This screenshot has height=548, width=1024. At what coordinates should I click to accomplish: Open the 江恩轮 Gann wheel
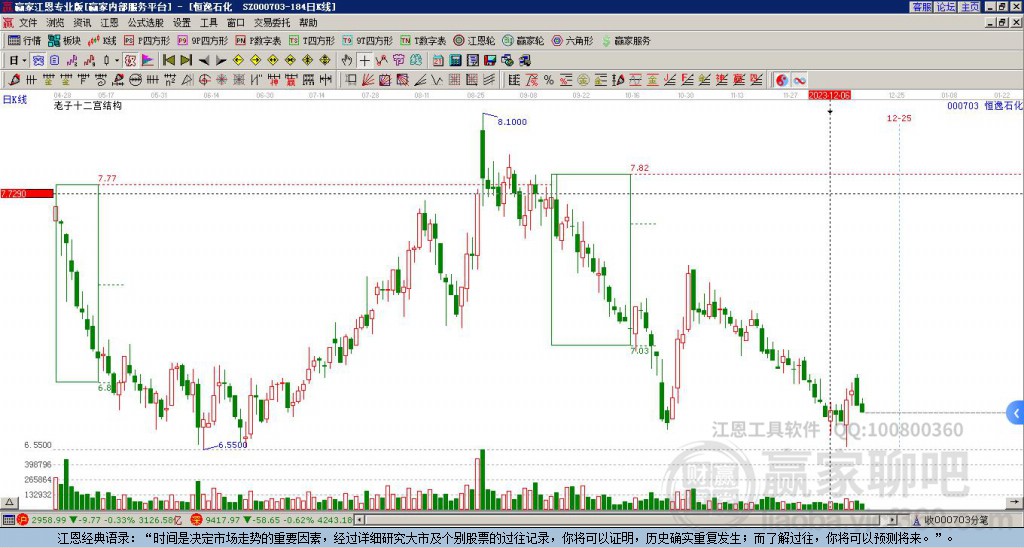tap(474, 40)
